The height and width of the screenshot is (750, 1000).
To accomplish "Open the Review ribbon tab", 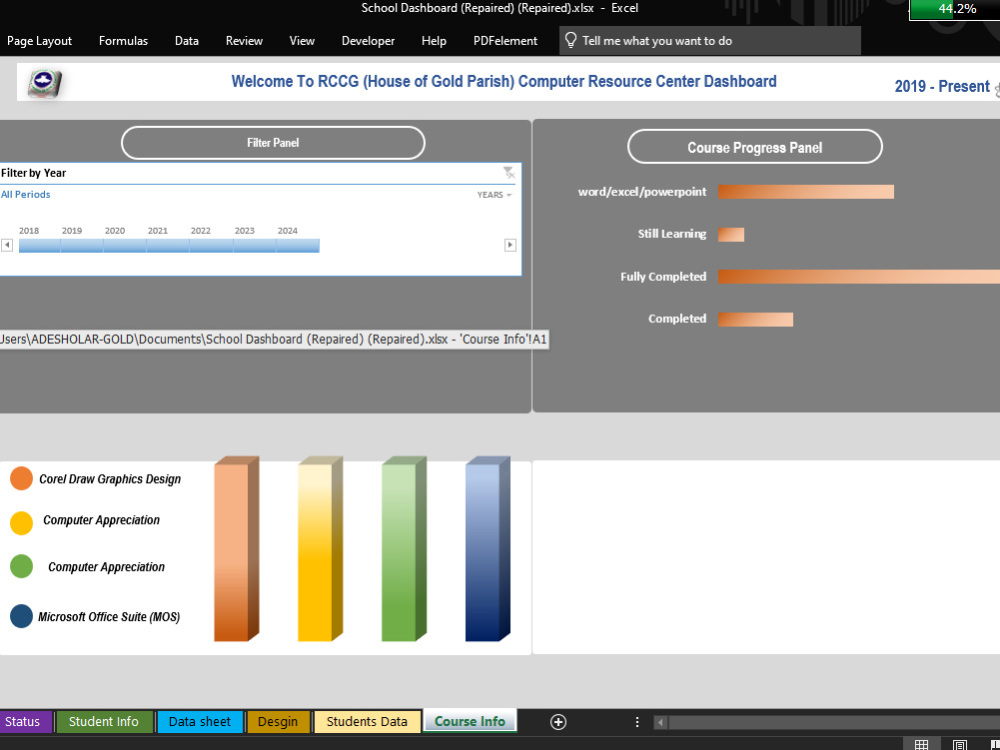I will 244,41.
